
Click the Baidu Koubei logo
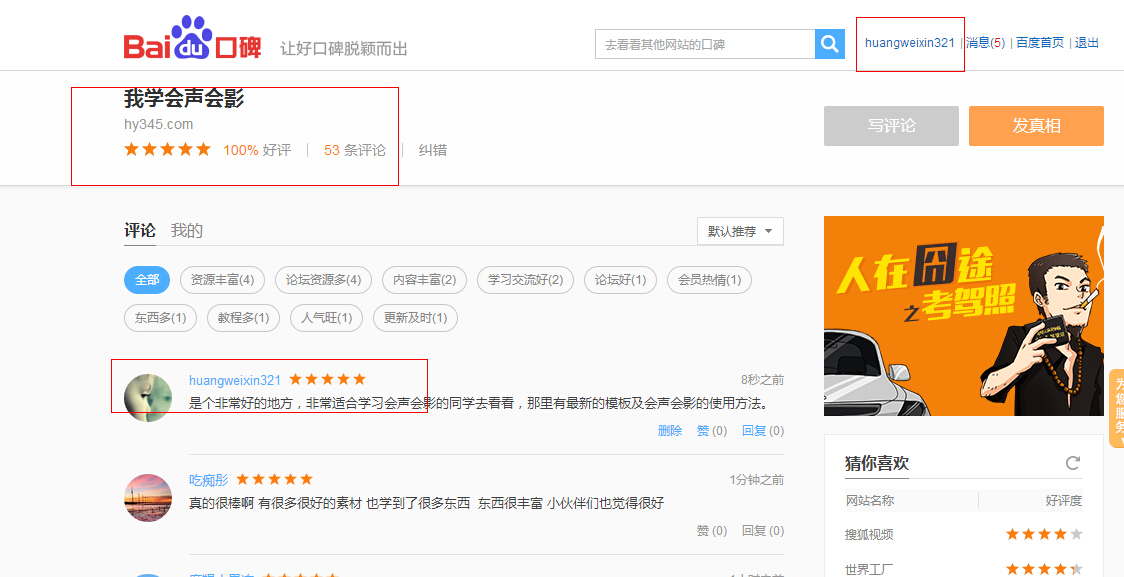pyautogui.click(x=192, y=38)
